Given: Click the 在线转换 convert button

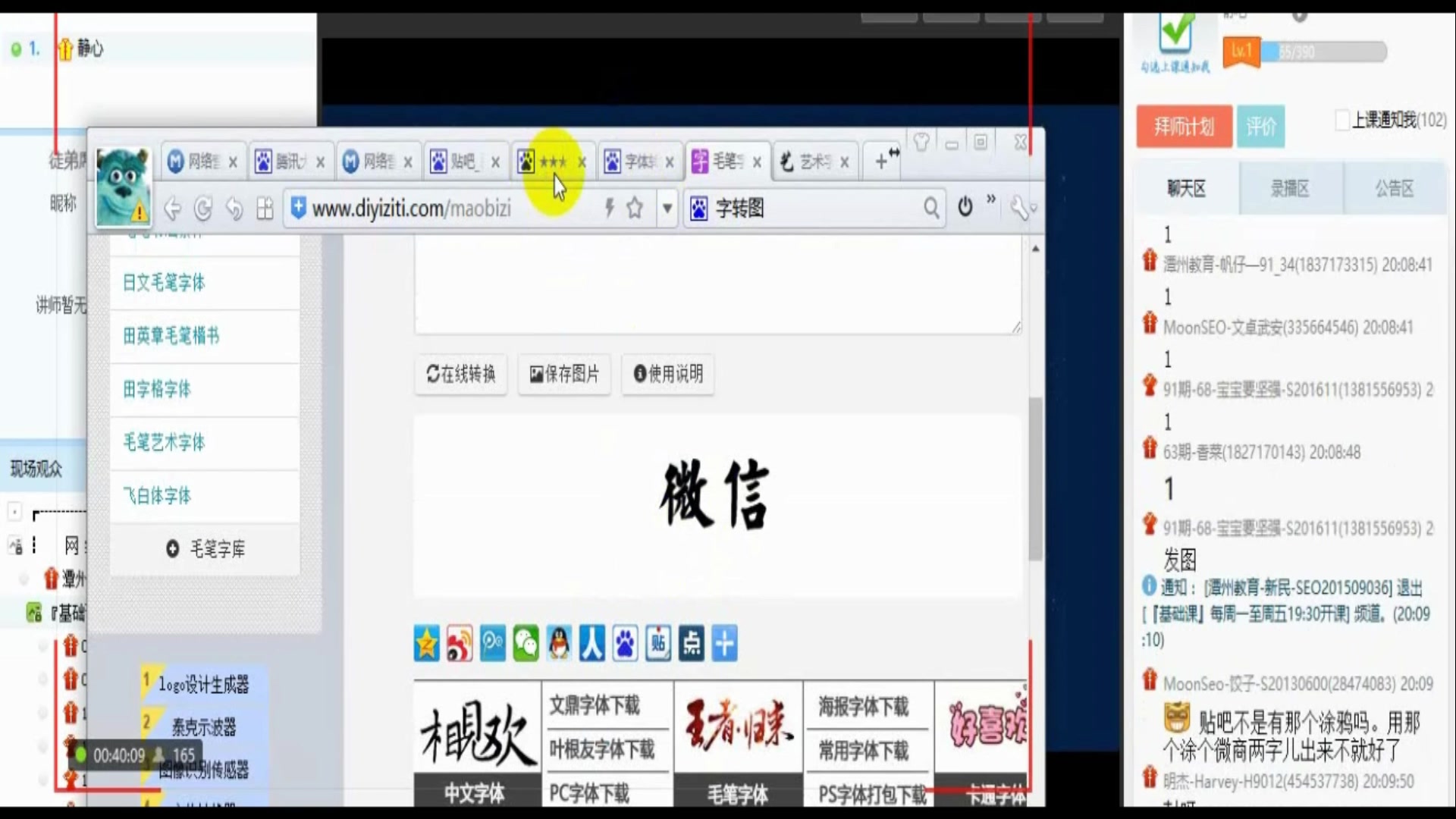Looking at the screenshot, I should (x=461, y=374).
